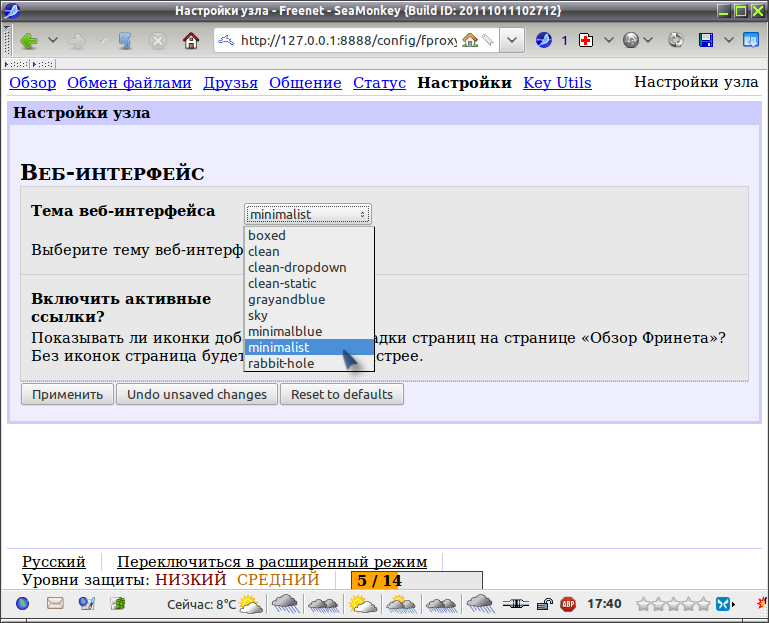Select the clean theme option
This screenshot has width=769, height=623.
point(309,252)
